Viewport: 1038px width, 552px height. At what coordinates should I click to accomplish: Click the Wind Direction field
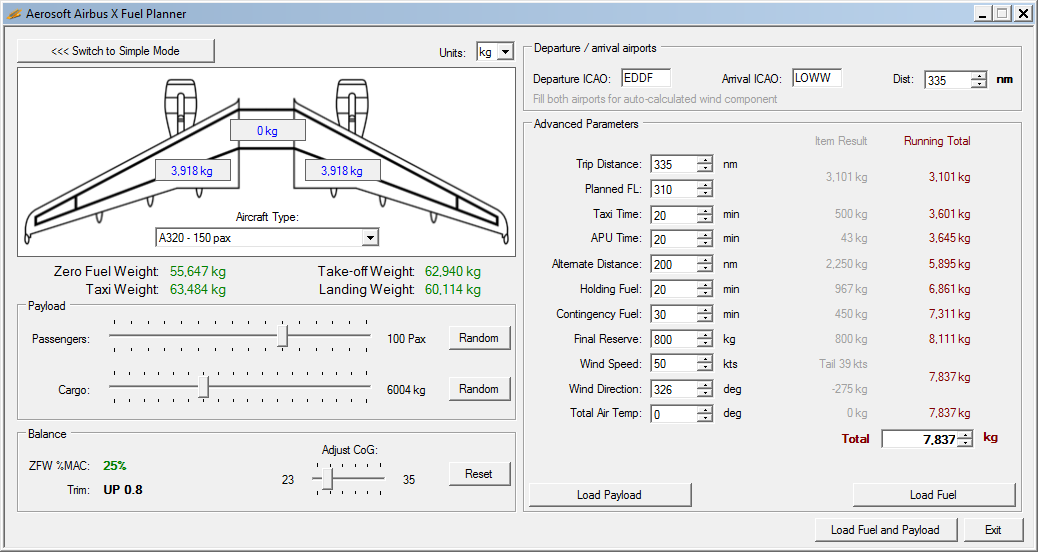674,389
